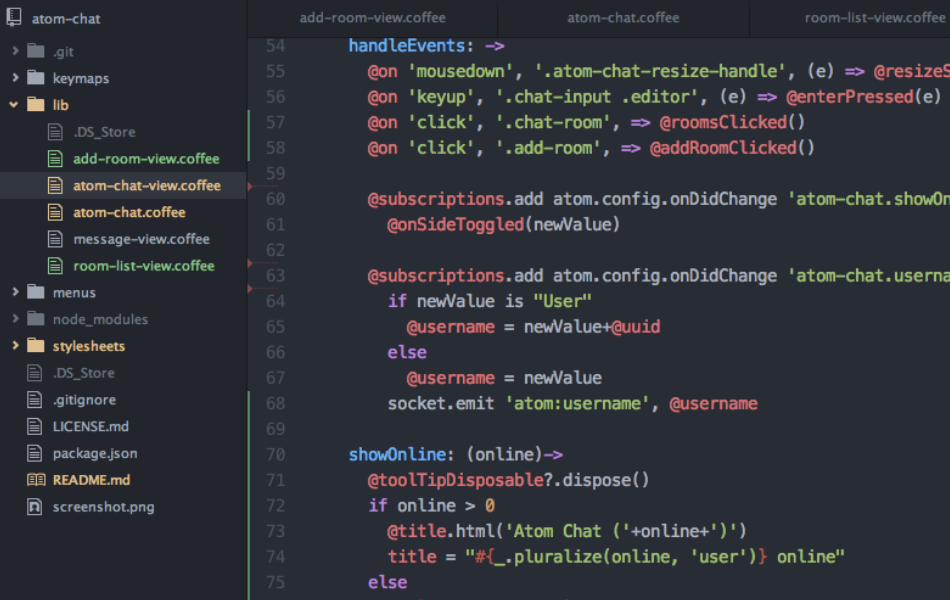
Task: Click the keymaps folder icon
Action: click(36, 78)
